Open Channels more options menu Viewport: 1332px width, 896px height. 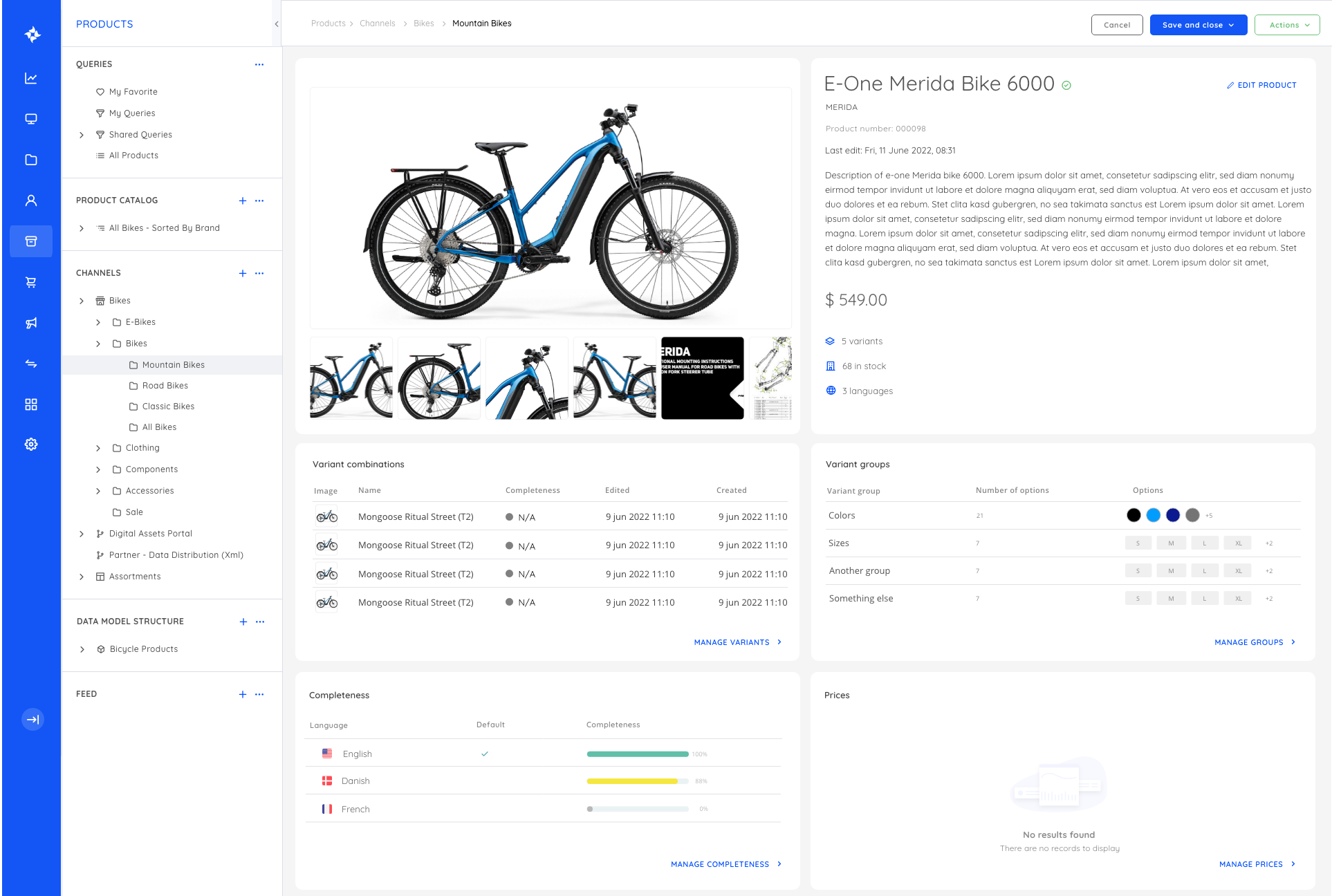point(259,273)
